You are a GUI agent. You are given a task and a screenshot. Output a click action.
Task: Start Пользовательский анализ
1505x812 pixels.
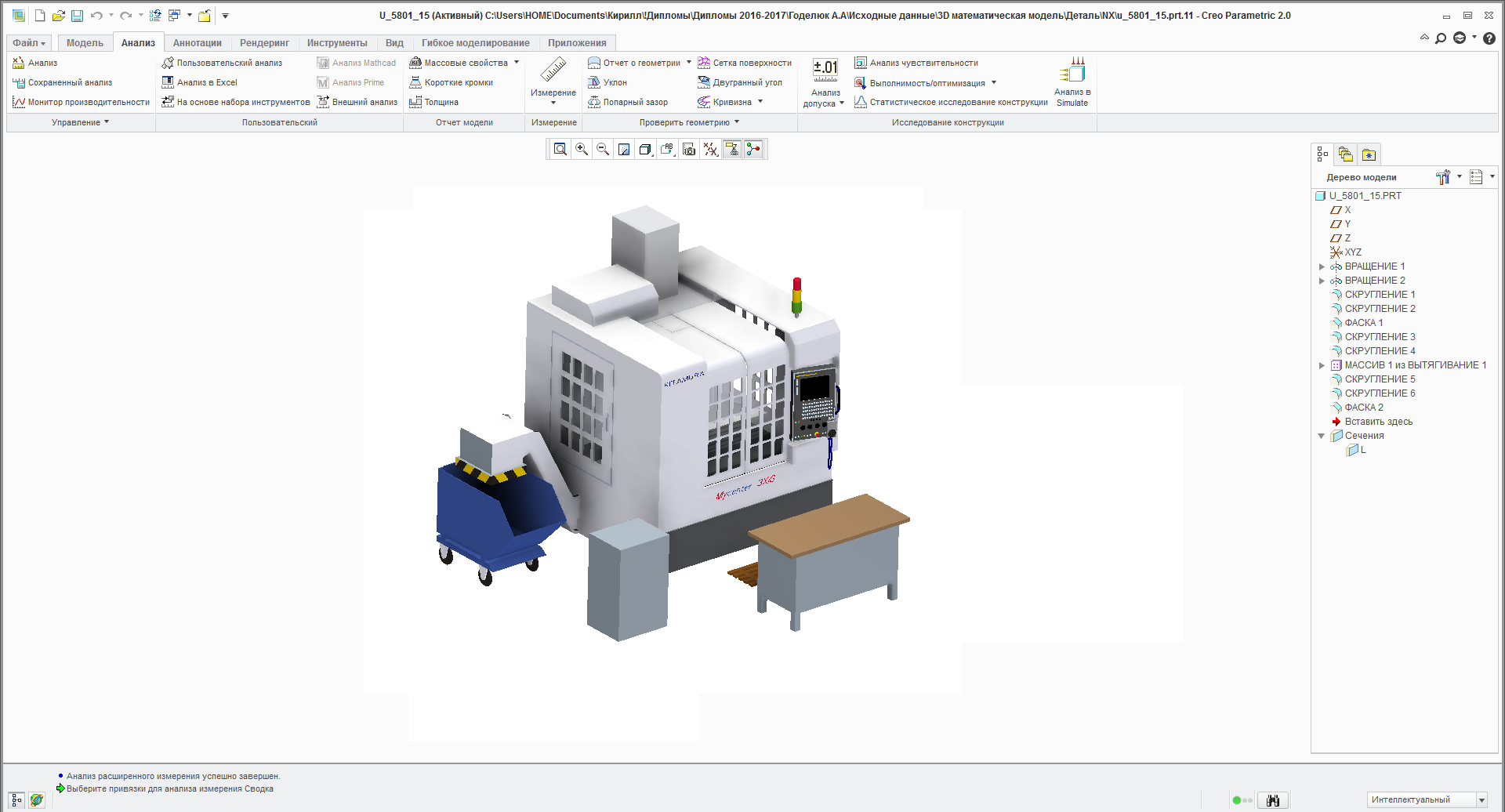222,63
